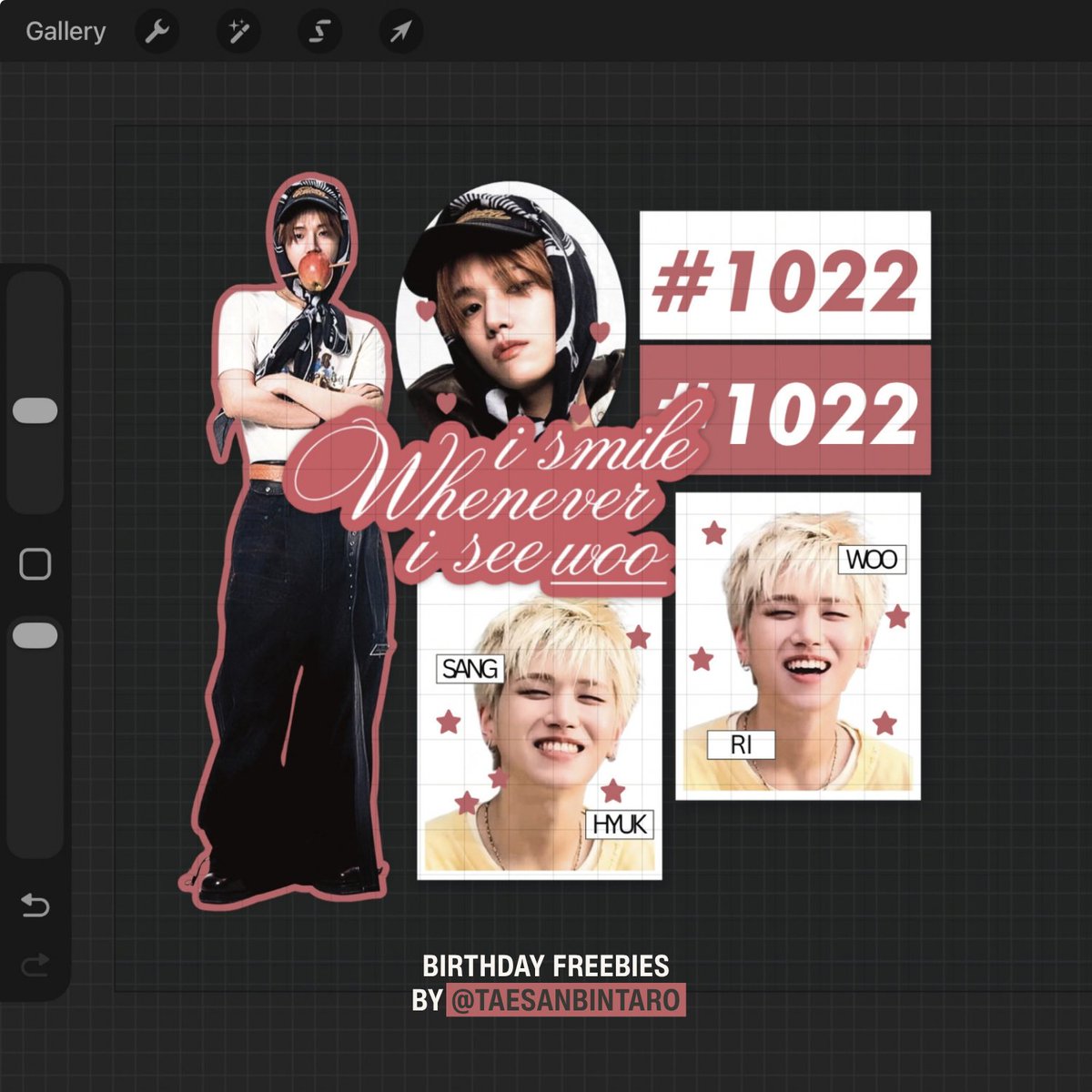Click the HYUK label on photo card

620,825
